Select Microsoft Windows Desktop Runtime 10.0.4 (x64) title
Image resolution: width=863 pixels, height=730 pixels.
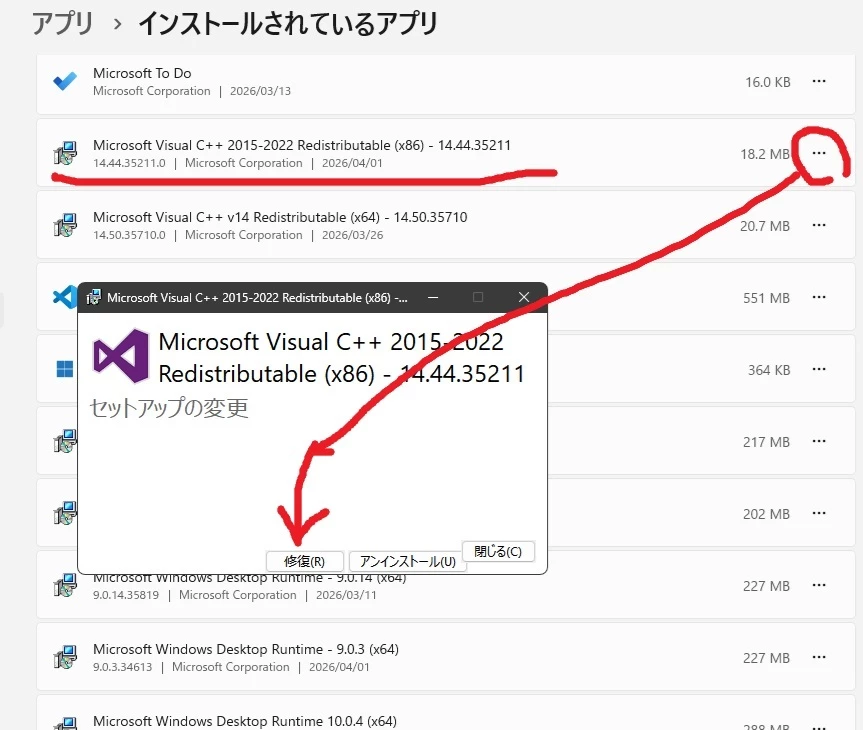click(244, 721)
